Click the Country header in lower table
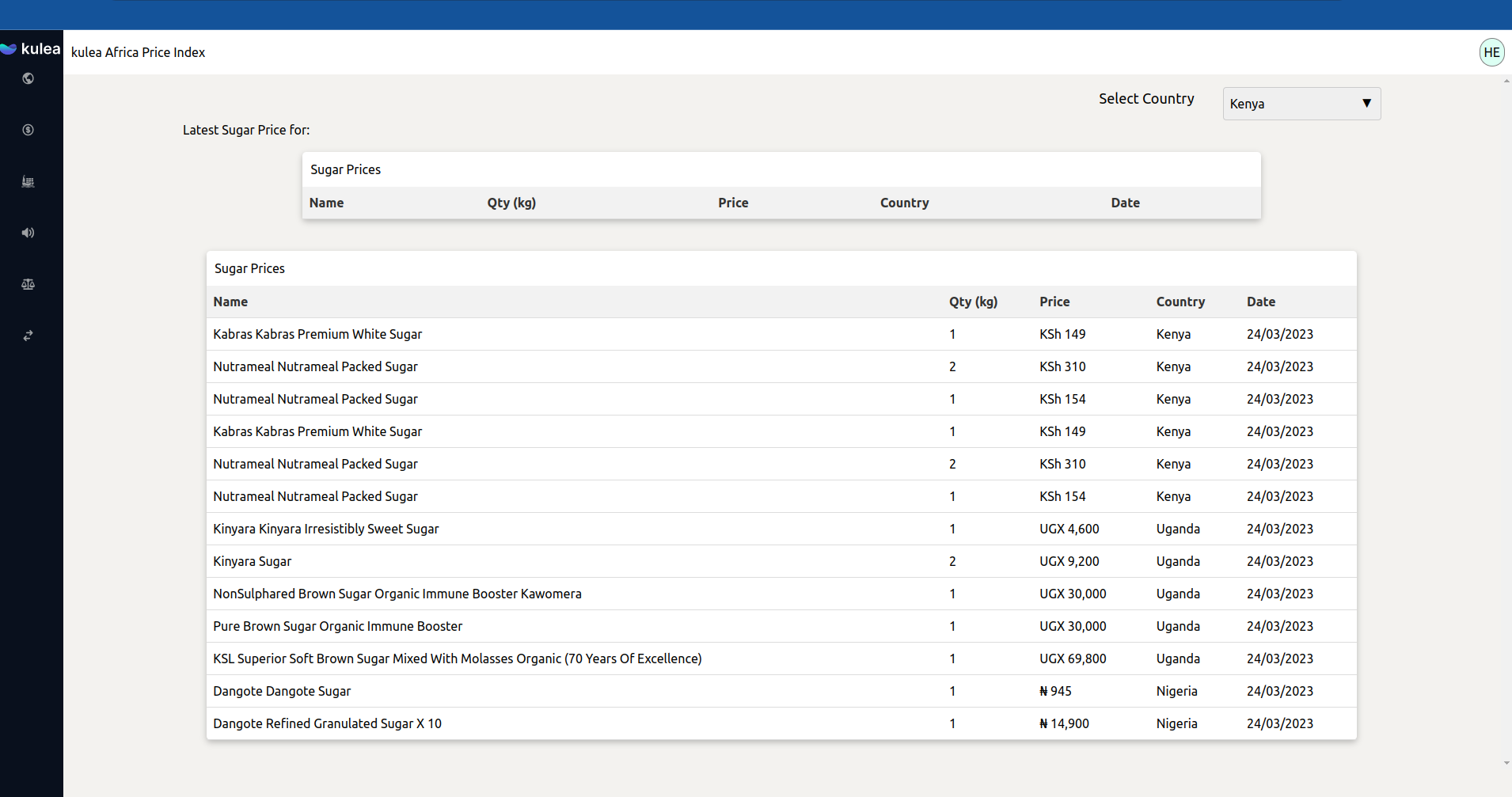The height and width of the screenshot is (797, 1512). pos(1180,302)
